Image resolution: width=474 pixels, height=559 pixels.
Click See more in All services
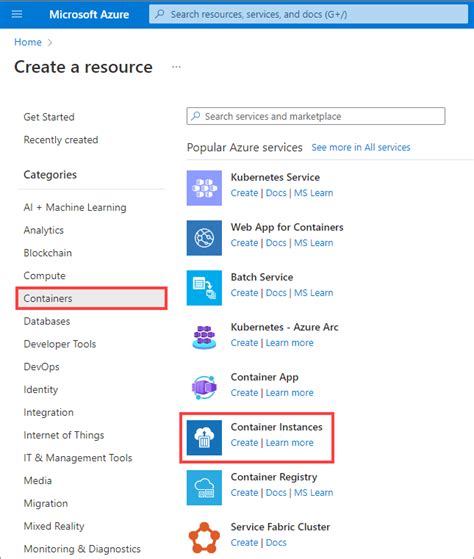361,147
